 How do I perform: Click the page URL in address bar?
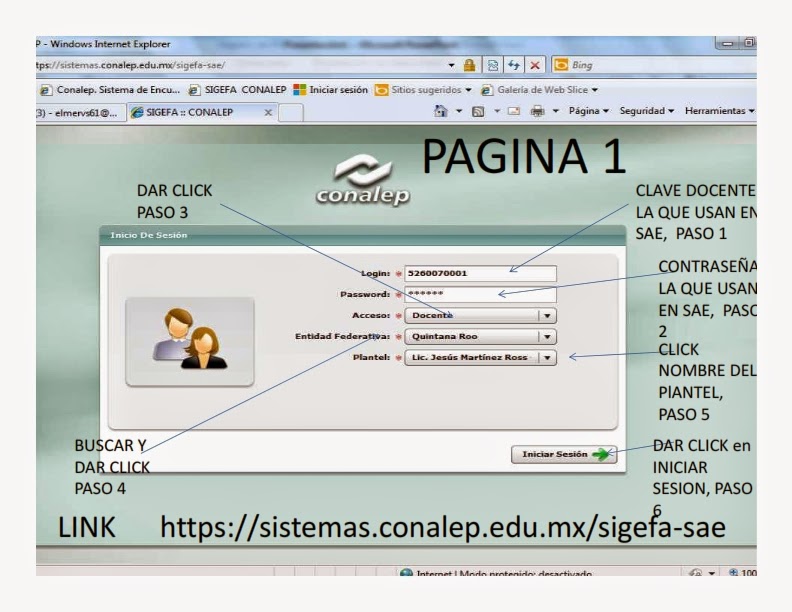click(x=131, y=65)
